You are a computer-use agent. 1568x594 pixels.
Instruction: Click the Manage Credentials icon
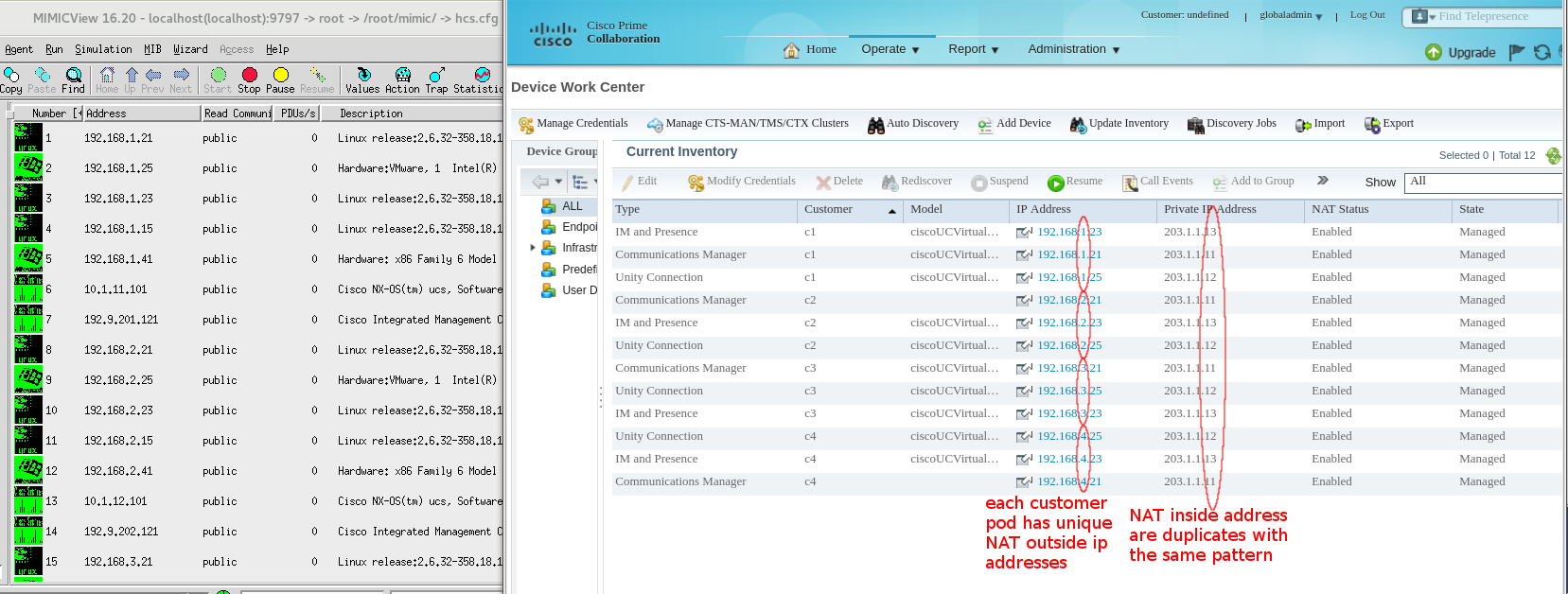point(526,125)
